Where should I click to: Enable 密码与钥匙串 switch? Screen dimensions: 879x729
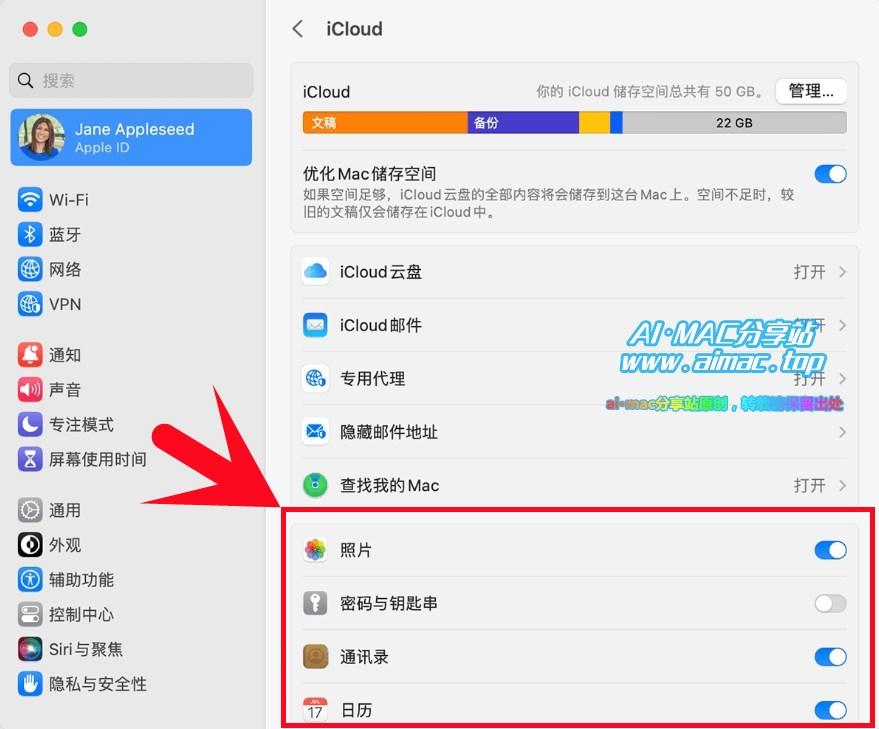(x=830, y=603)
